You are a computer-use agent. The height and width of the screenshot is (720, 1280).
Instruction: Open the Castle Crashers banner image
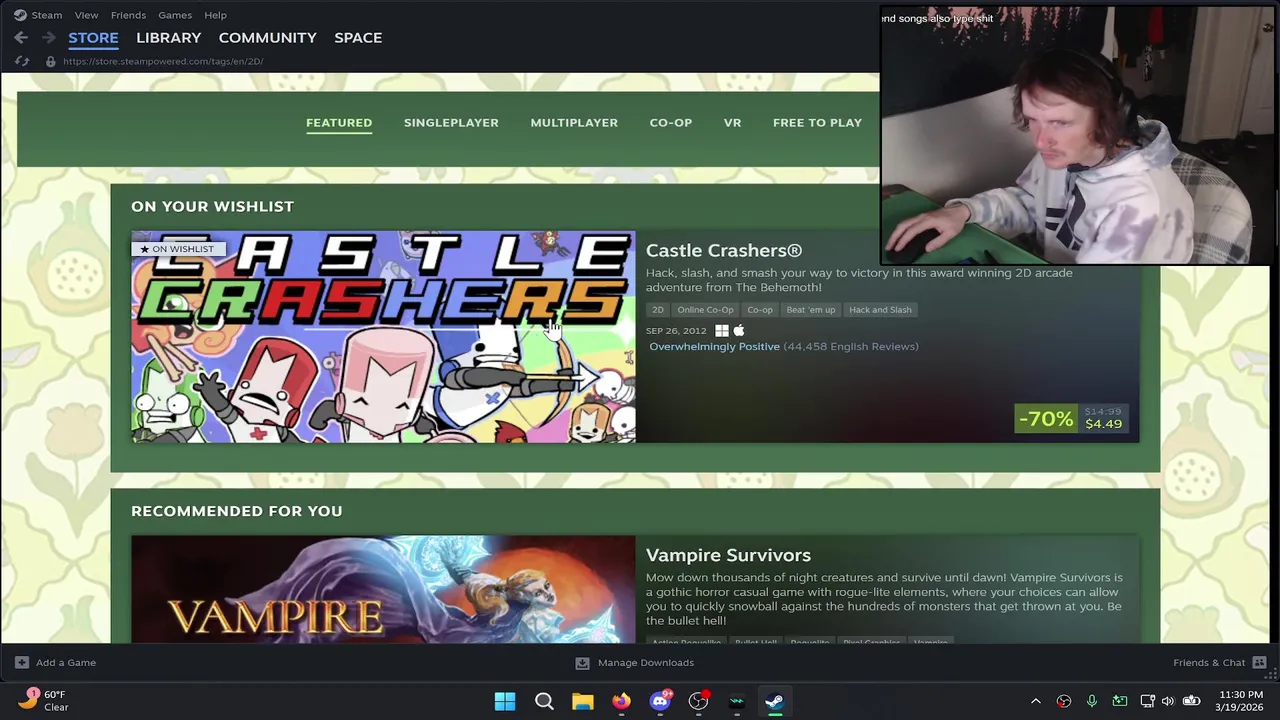tap(383, 337)
